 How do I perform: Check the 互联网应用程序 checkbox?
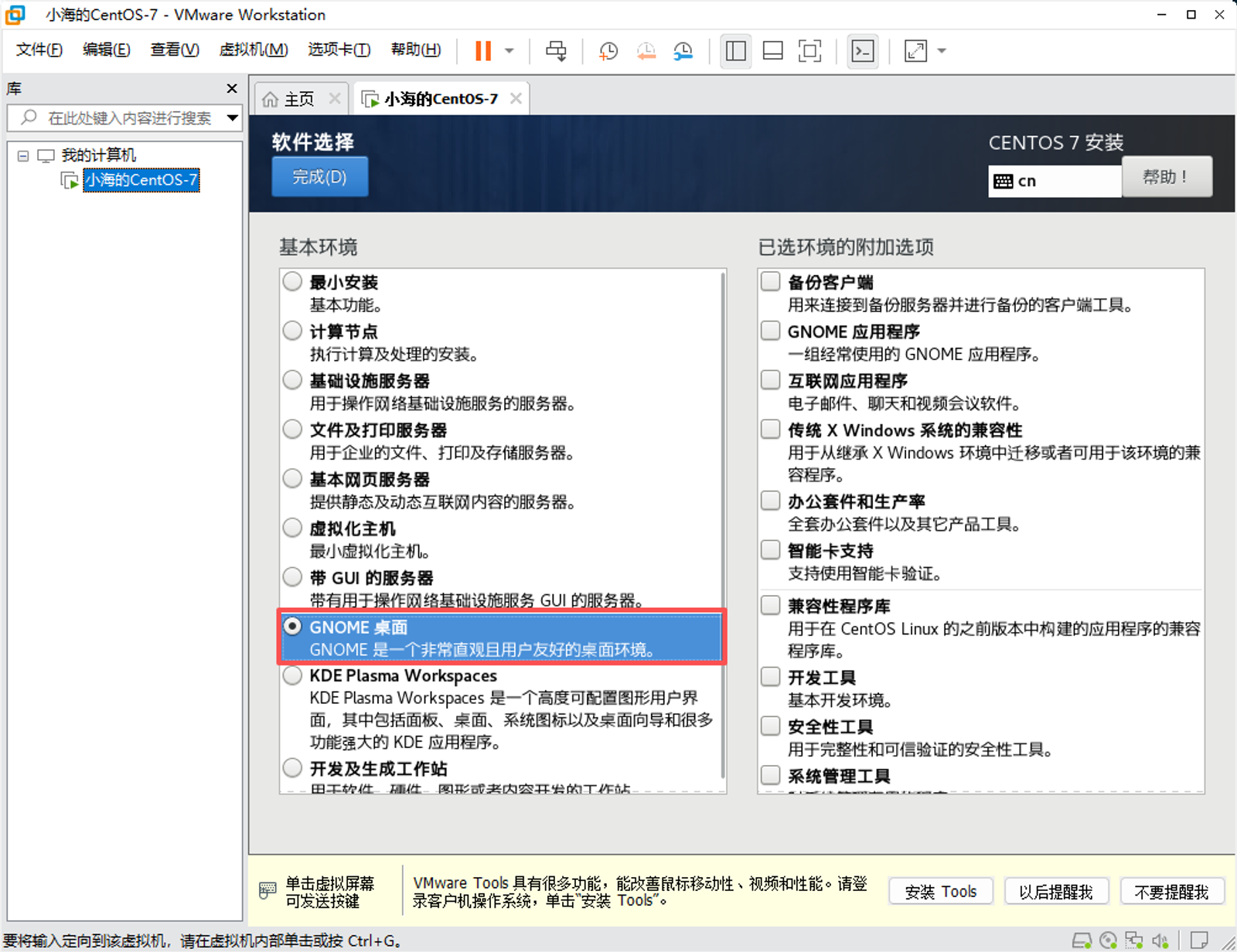(x=770, y=380)
